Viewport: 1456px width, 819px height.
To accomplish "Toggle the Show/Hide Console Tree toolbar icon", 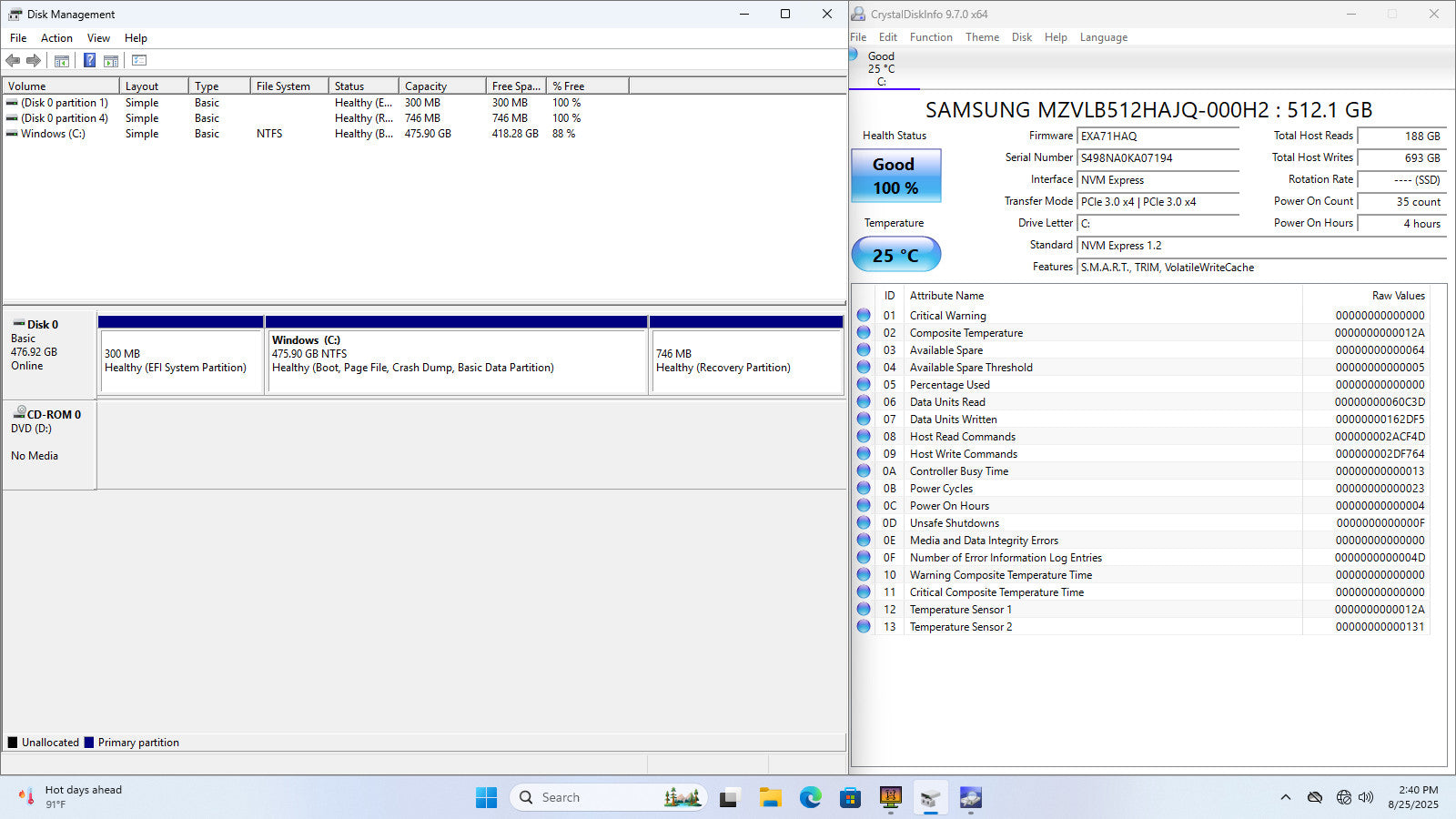I will point(62,61).
